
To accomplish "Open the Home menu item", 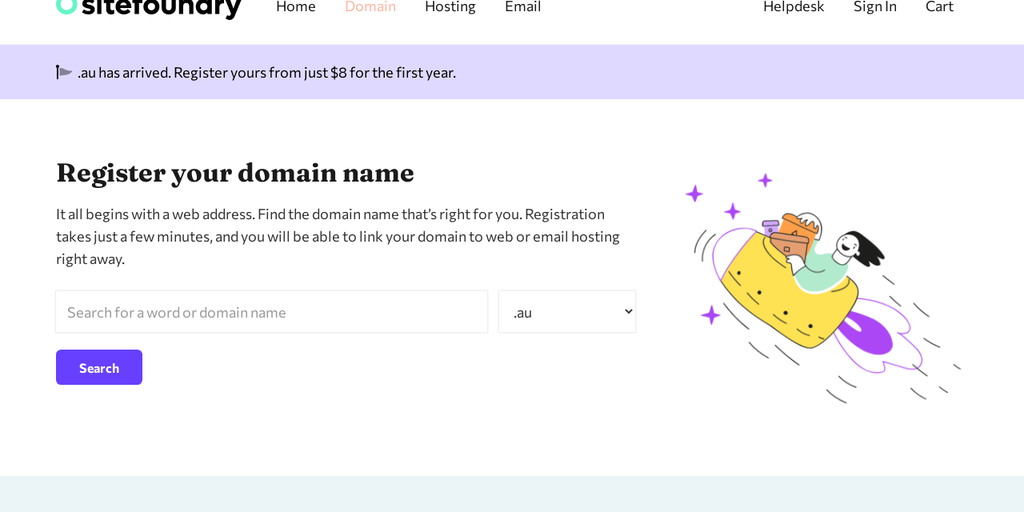I will coord(295,7).
